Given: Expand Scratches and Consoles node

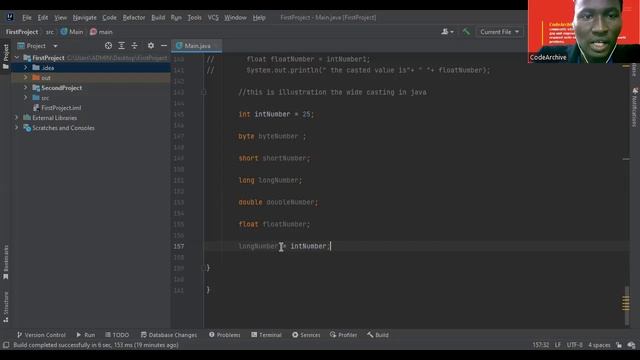Looking at the screenshot, I should pos(17,128).
